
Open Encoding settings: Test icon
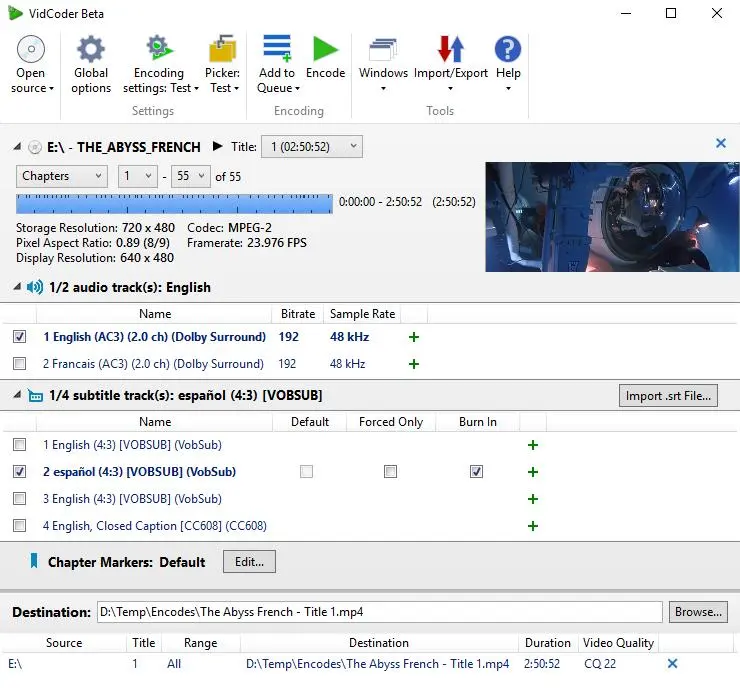159,48
